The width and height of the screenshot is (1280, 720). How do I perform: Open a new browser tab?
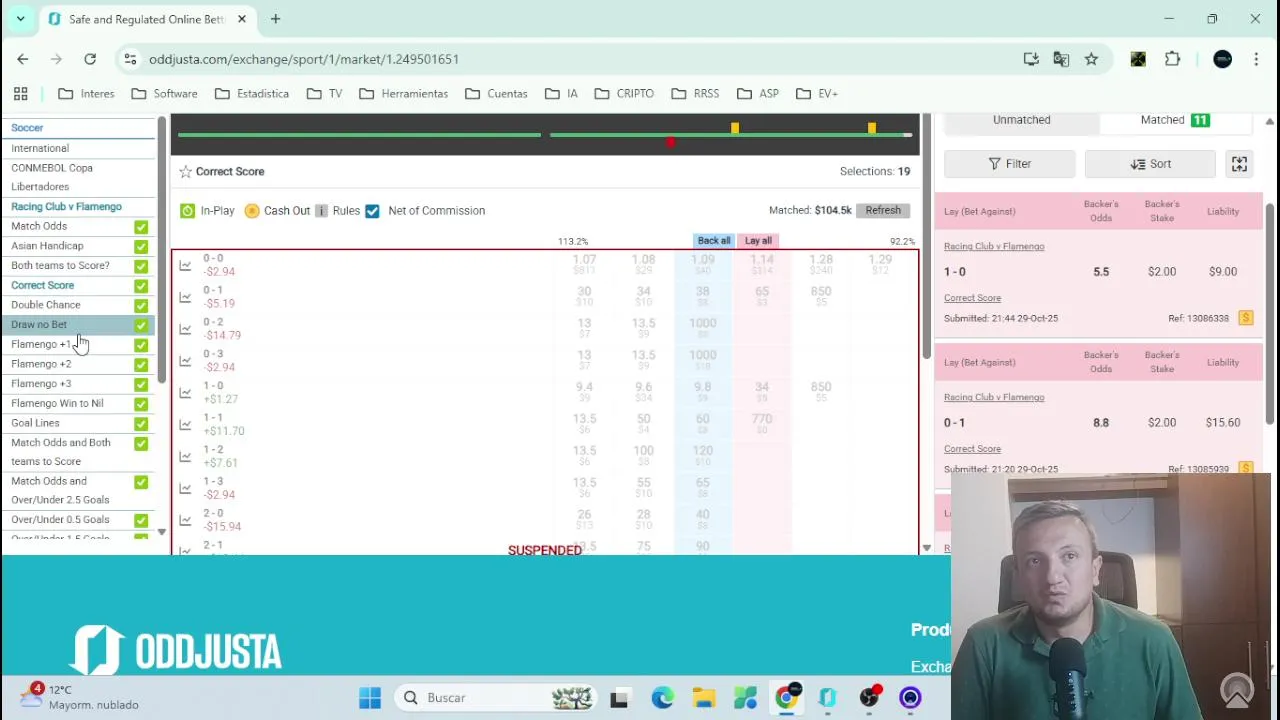pyautogui.click(x=275, y=19)
